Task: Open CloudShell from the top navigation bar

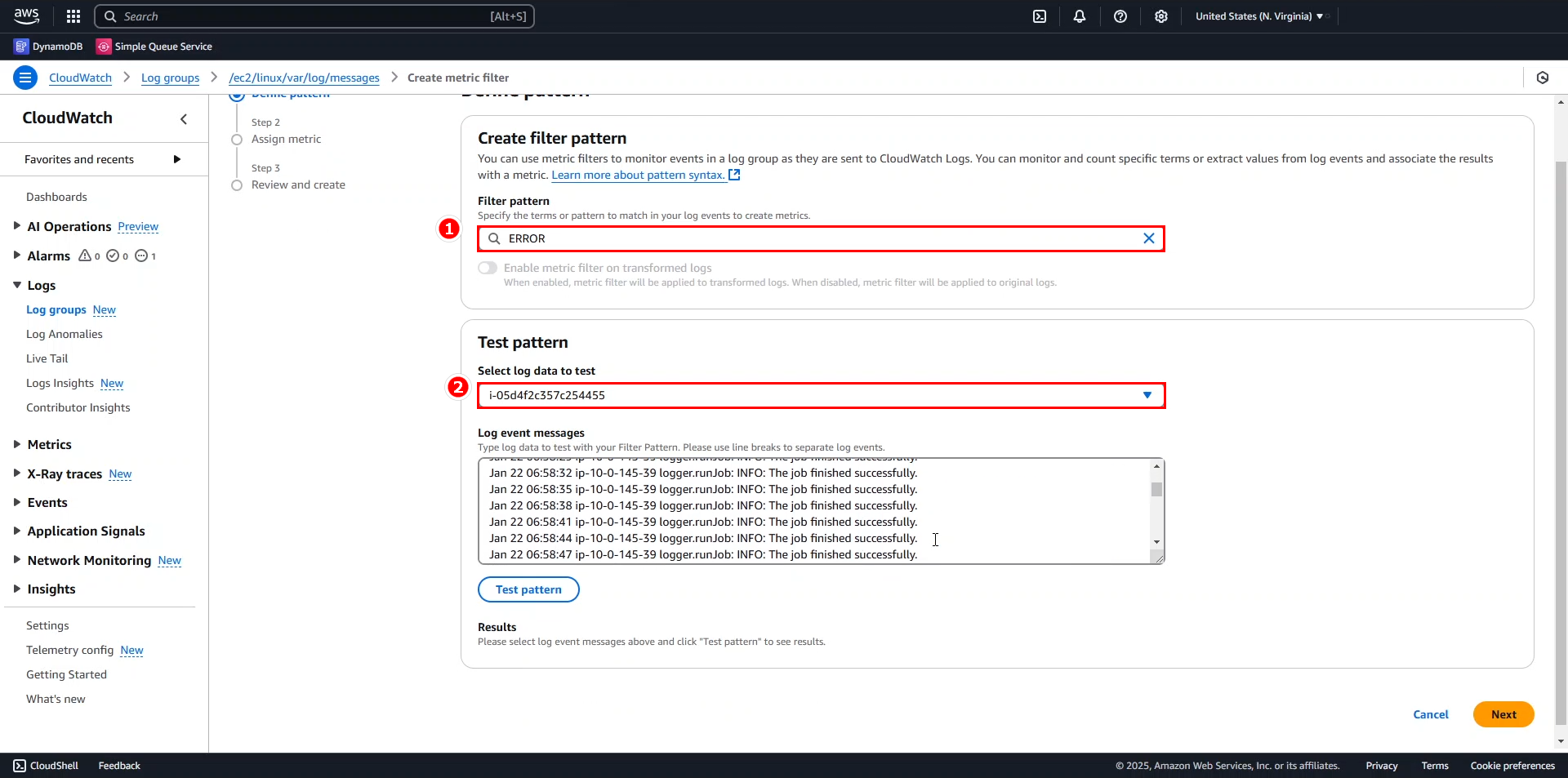Action: (1040, 16)
